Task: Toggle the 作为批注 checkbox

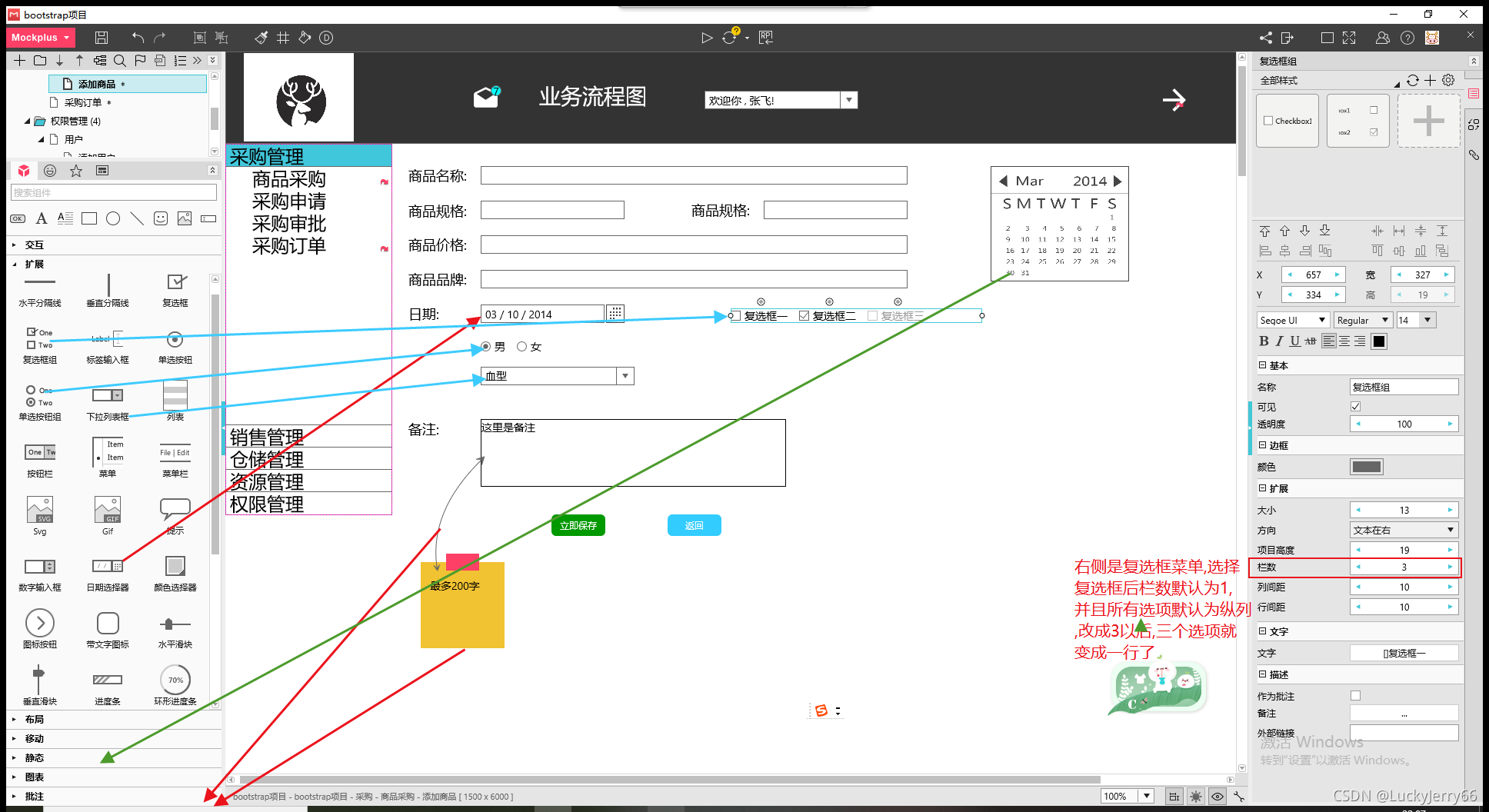Action: point(1356,695)
